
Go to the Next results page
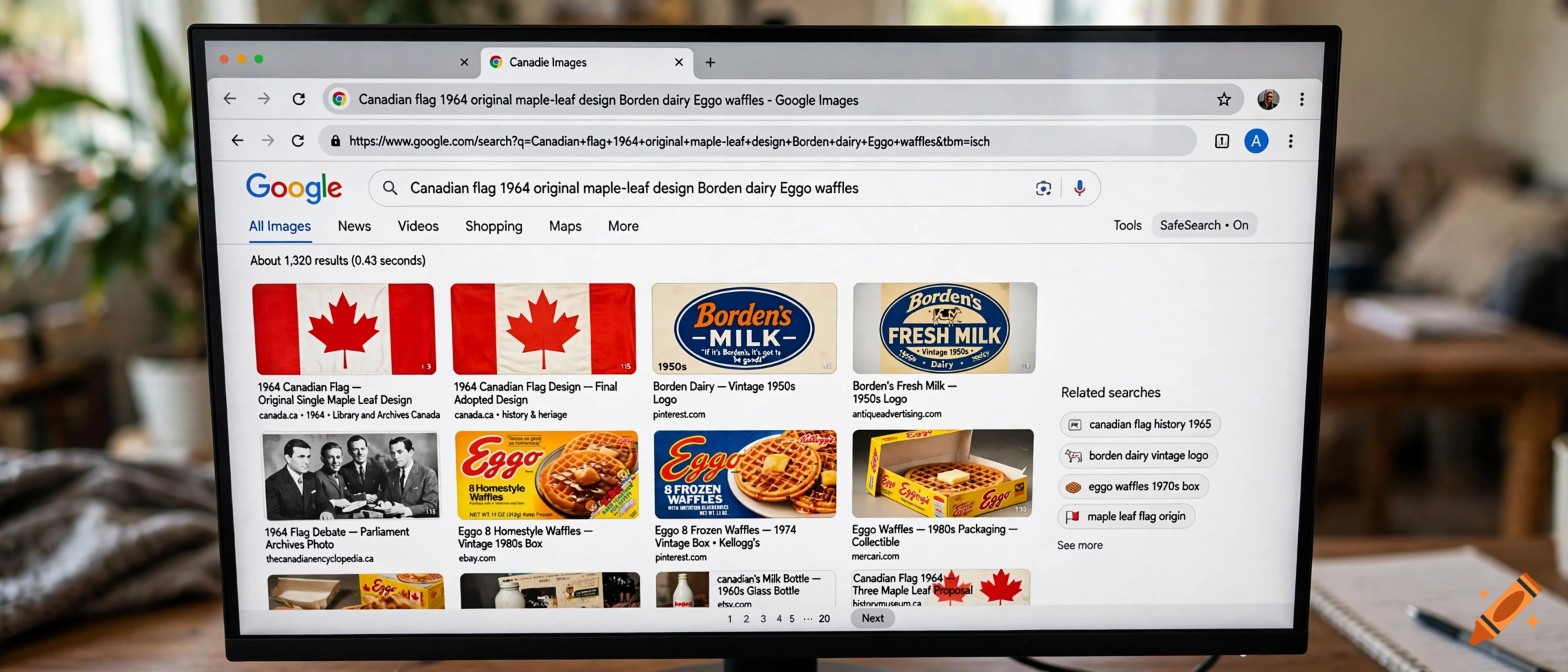pos(873,619)
